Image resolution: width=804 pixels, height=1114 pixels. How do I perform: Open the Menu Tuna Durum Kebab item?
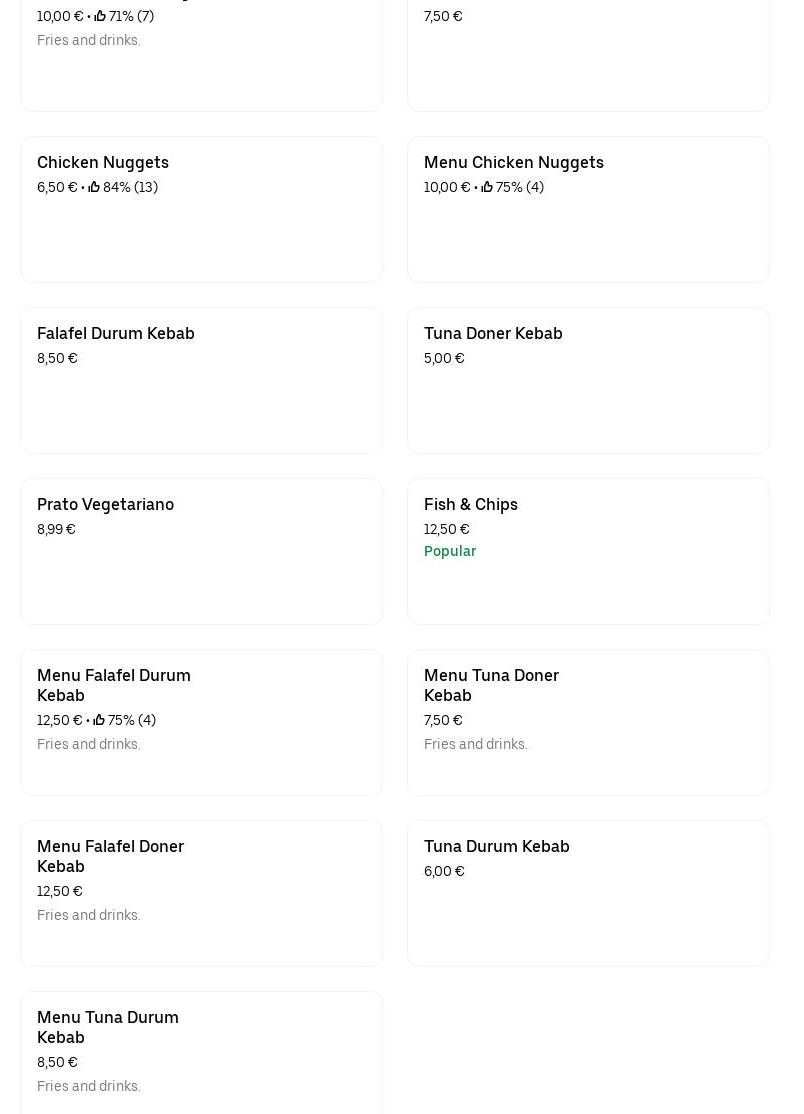[x=201, y=1052]
